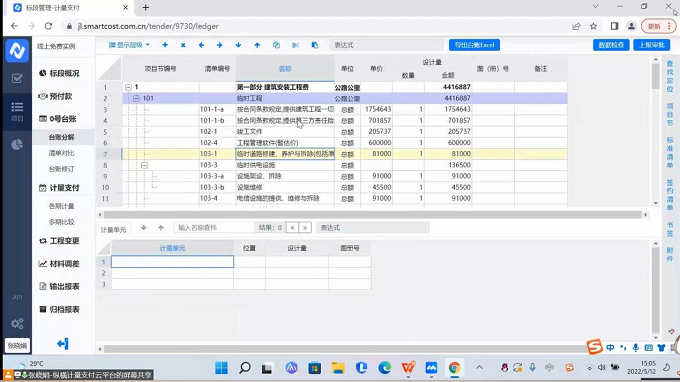Click cell 竣工文件 in row 5
The width and height of the screenshot is (680, 382).
coord(285,132)
